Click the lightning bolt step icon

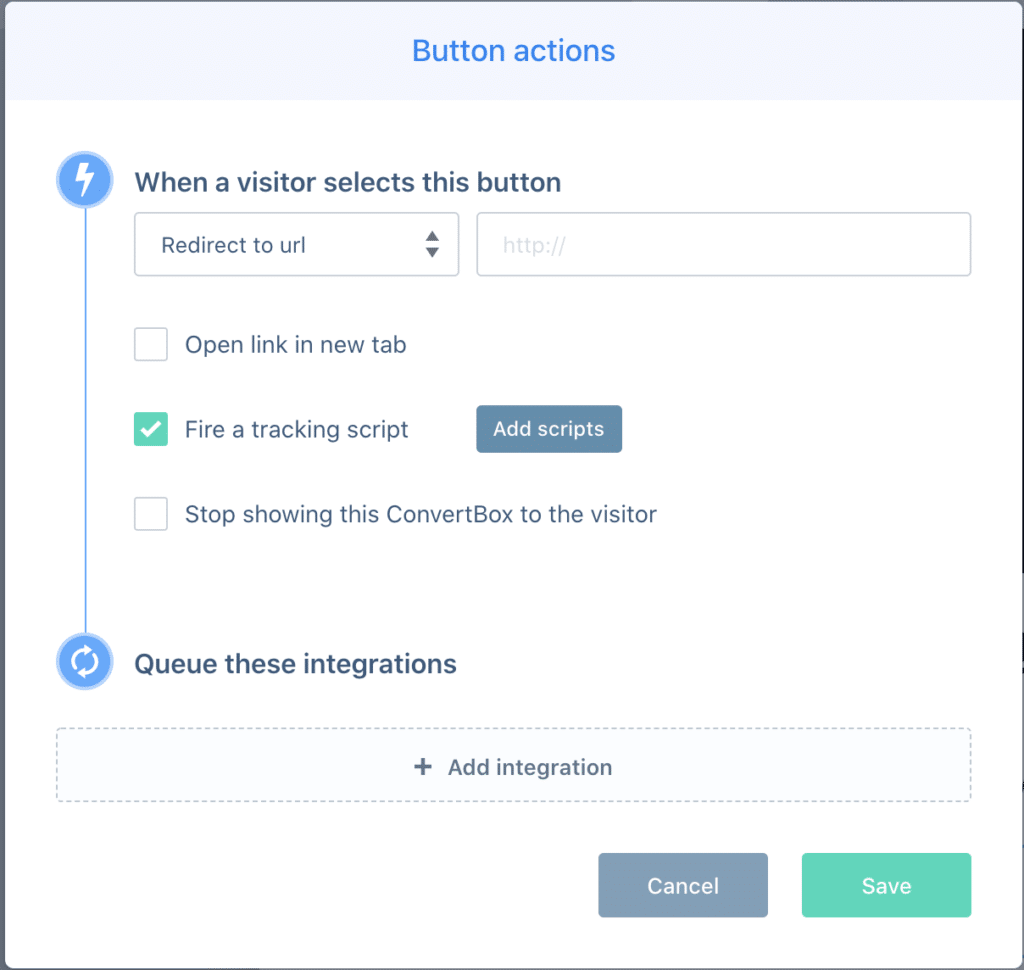(85, 180)
